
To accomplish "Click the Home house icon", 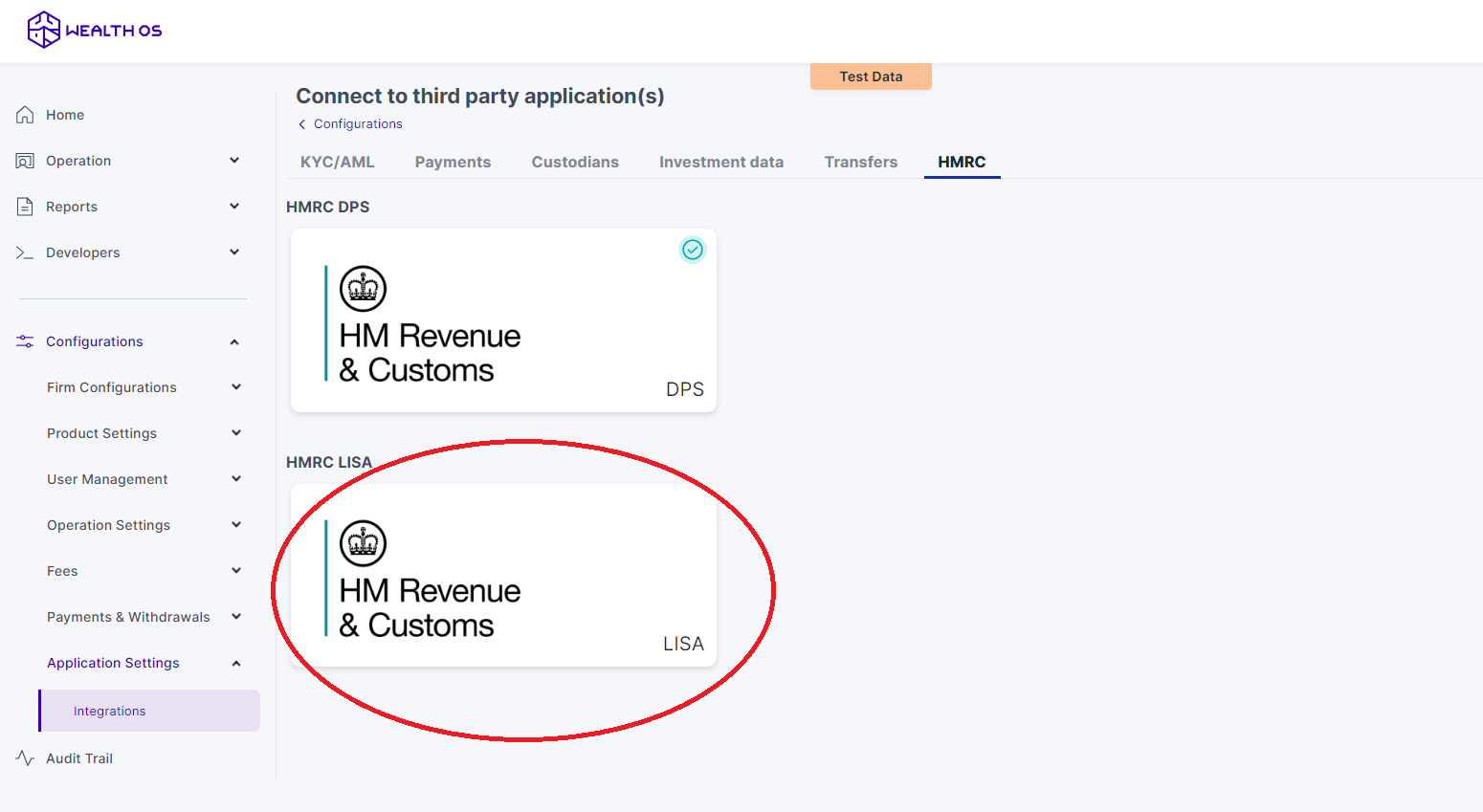I will point(25,115).
